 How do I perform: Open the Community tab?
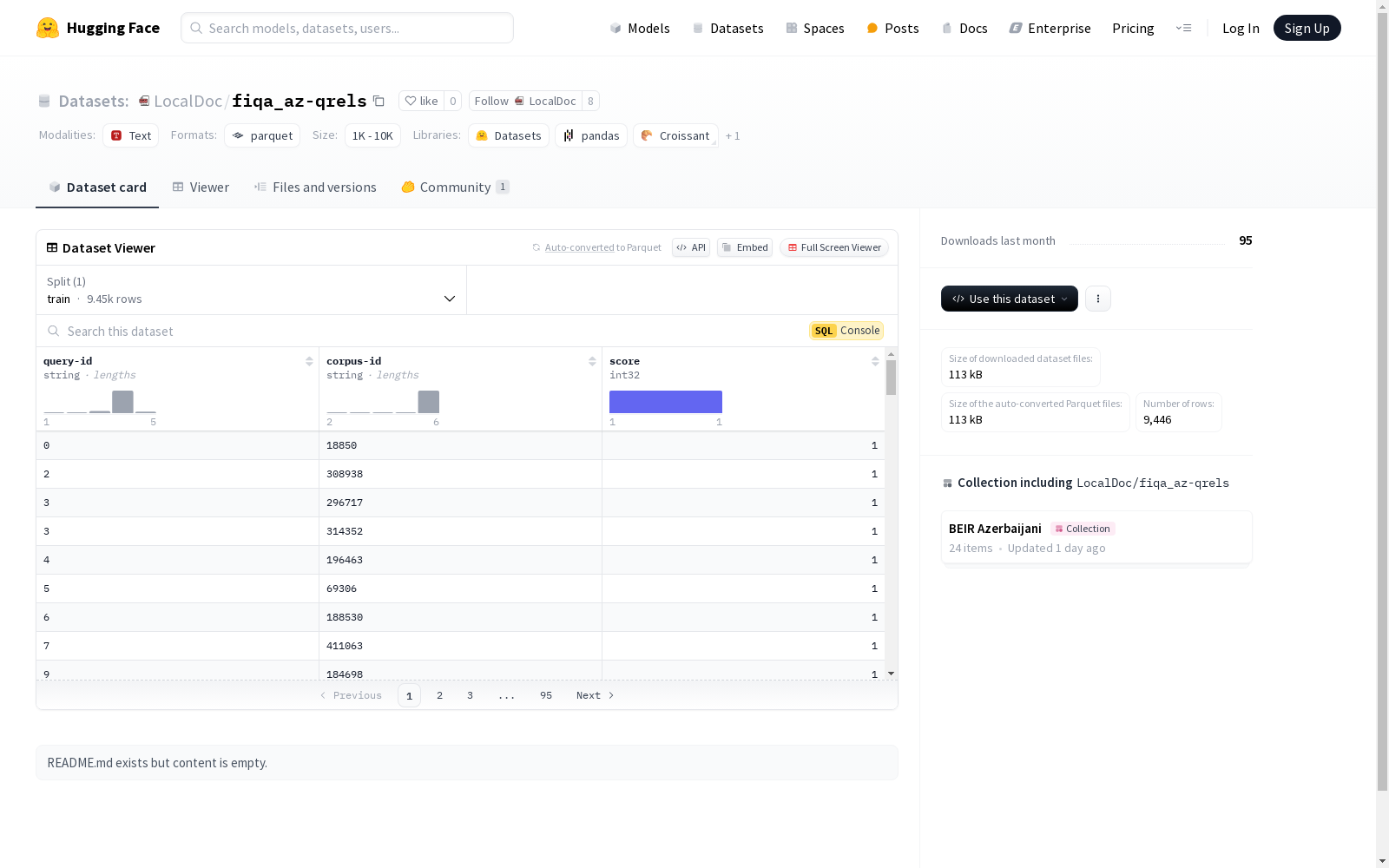click(x=455, y=187)
